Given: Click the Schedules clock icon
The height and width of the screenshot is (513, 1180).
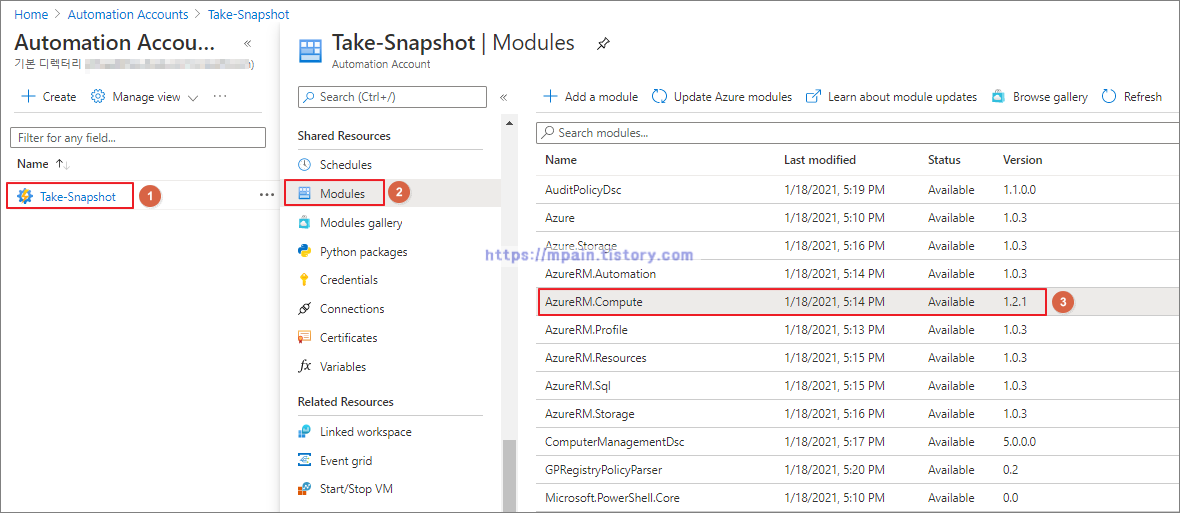Looking at the screenshot, I should click(304, 165).
